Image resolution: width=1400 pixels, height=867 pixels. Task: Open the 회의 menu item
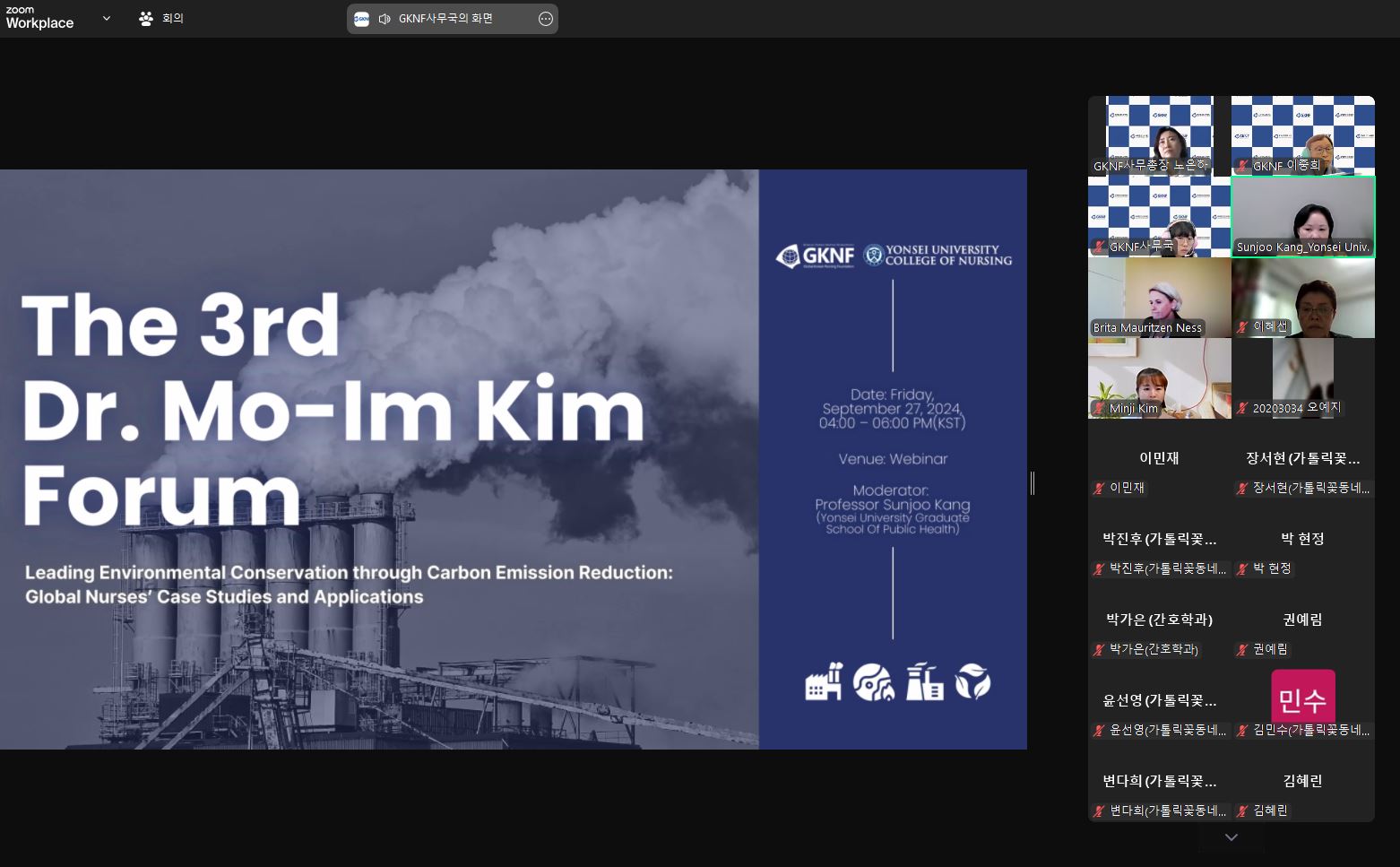click(172, 18)
